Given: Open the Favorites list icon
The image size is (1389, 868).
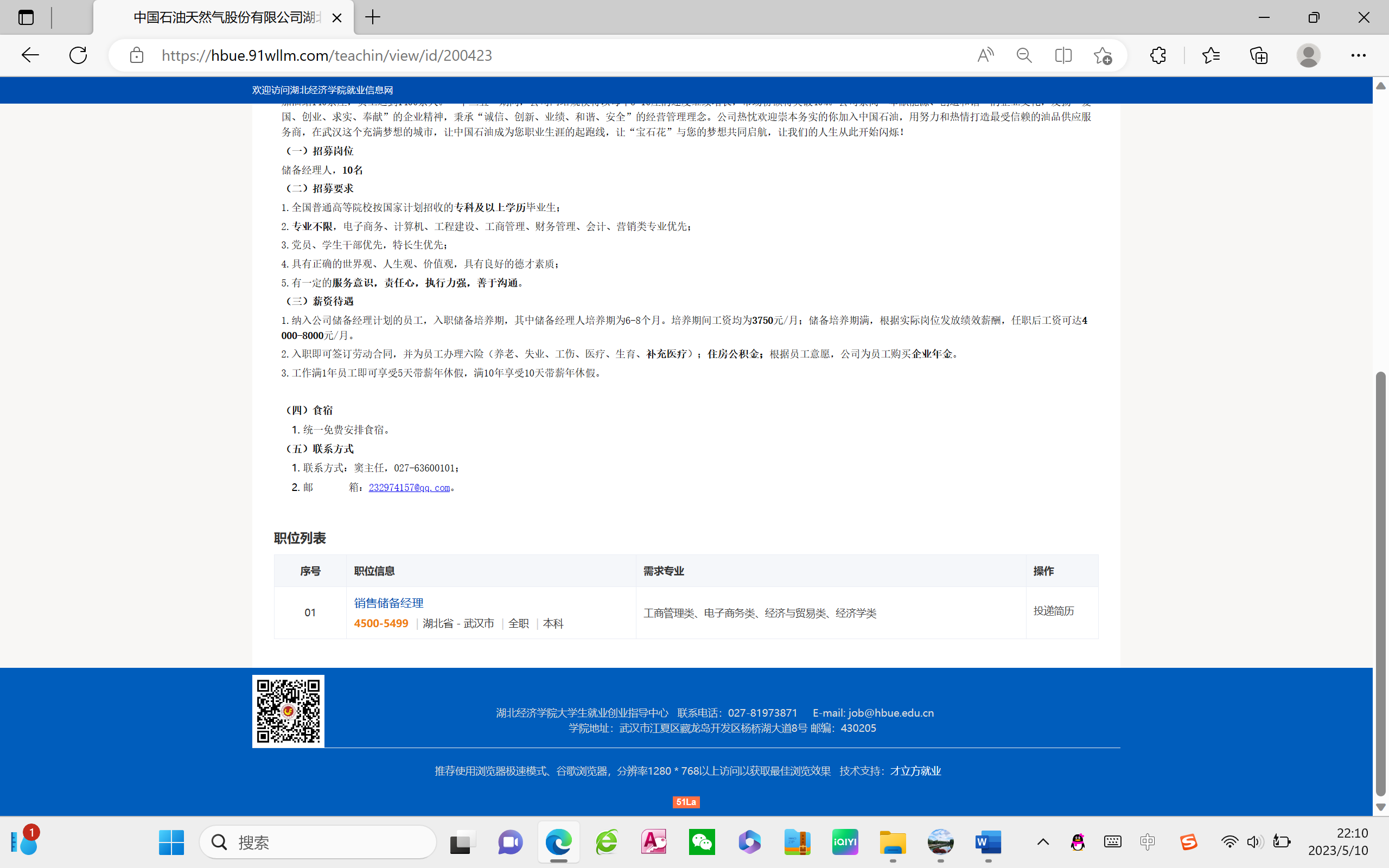Looking at the screenshot, I should [x=1210, y=55].
